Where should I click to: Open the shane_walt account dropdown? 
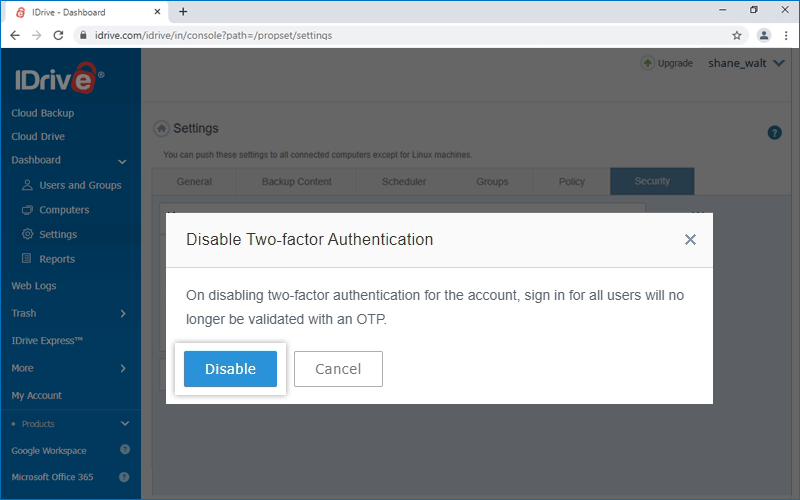[745, 63]
